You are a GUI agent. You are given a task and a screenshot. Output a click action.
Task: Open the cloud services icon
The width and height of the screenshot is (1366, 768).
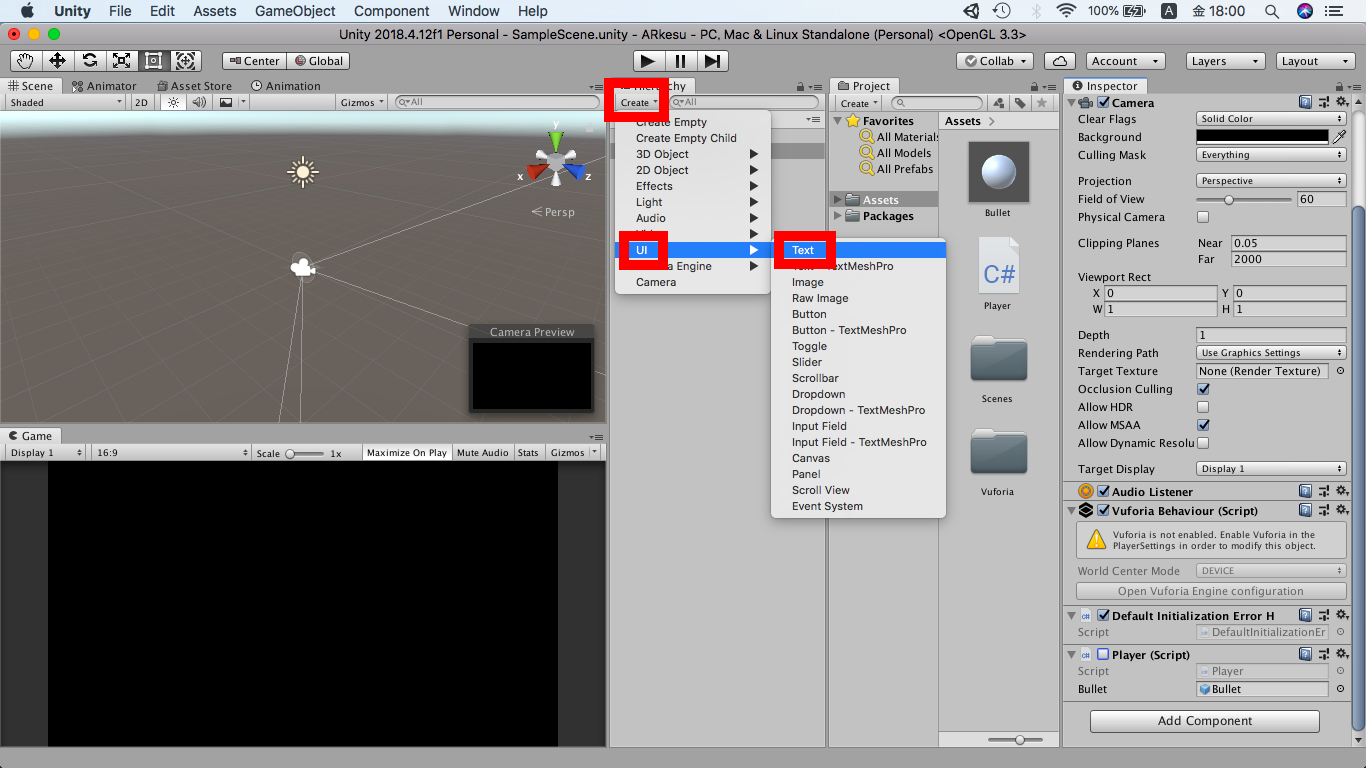pos(1059,61)
